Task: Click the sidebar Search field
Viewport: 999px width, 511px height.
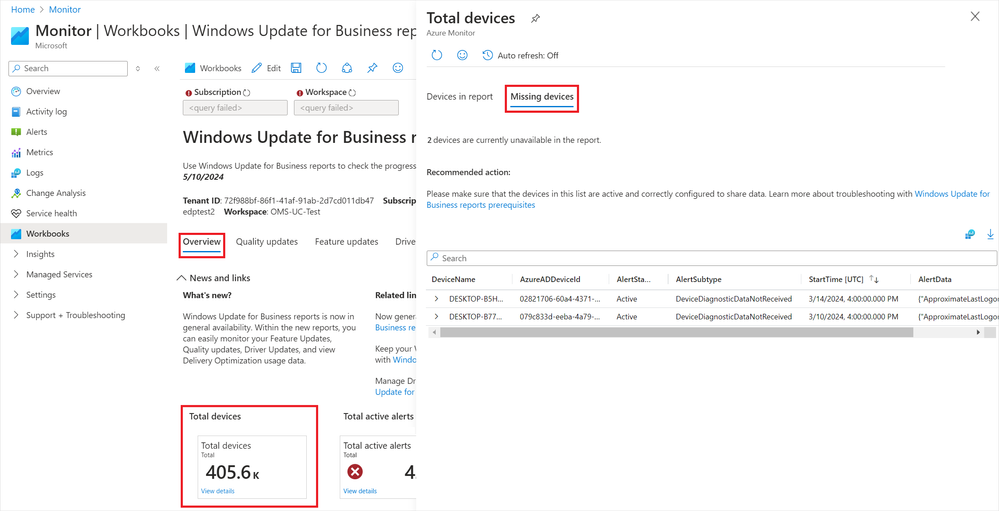Action: click(x=69, y=68)
